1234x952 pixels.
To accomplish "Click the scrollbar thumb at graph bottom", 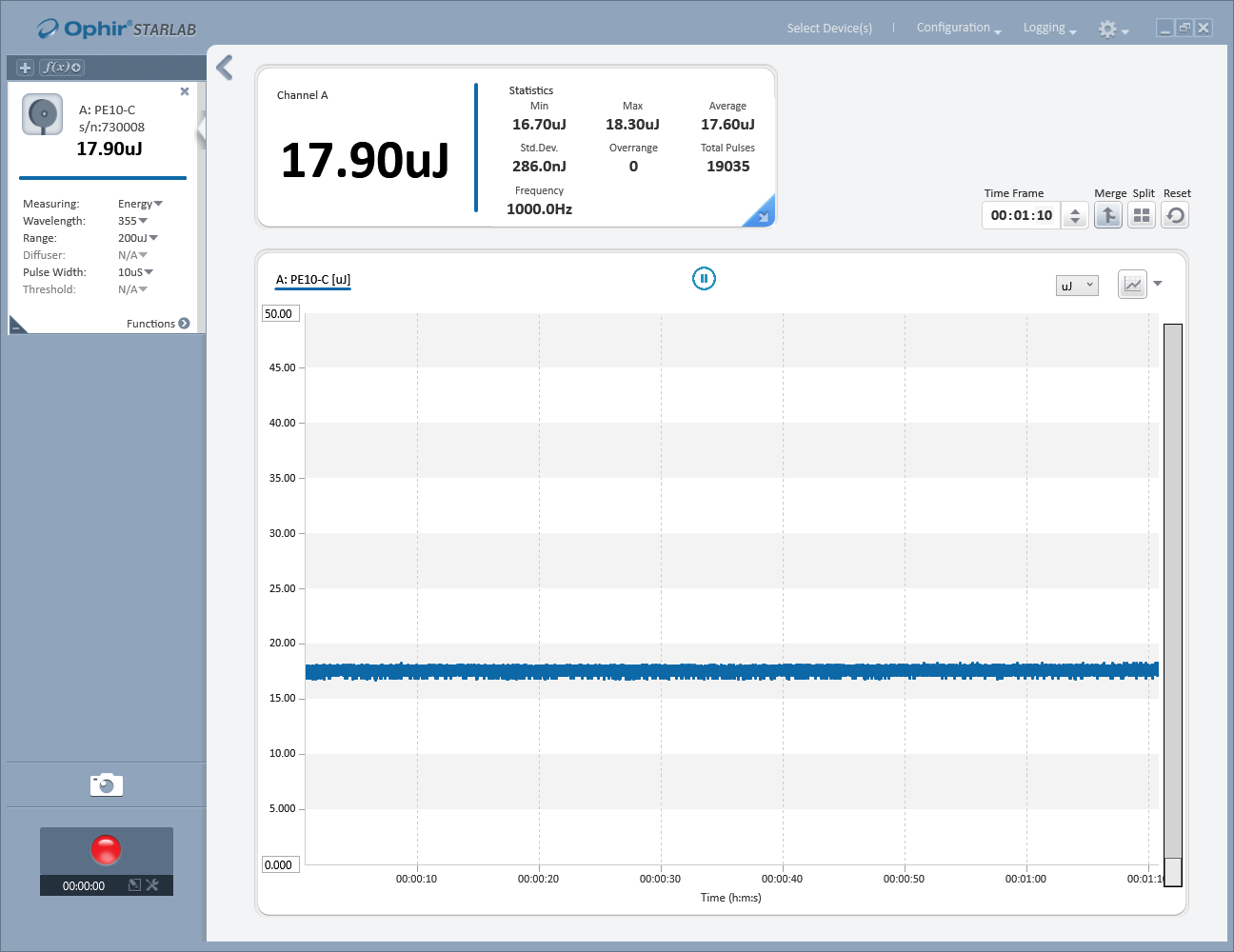I will [1173, 872].
